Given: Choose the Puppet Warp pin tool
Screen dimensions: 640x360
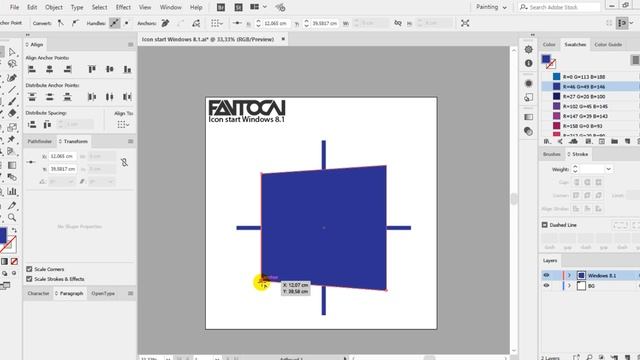Looking at the screenshot, I should (x=12, y=140).
